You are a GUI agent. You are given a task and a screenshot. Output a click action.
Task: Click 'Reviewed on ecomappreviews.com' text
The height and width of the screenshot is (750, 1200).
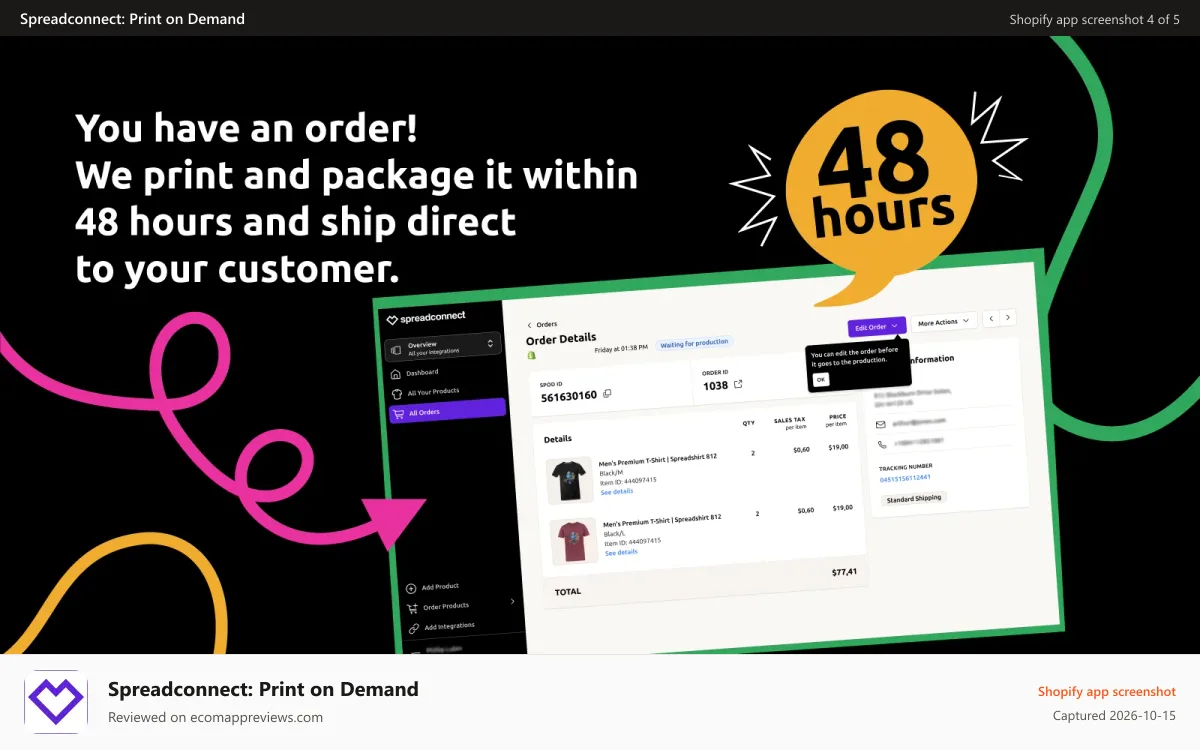tap(215, 717)
